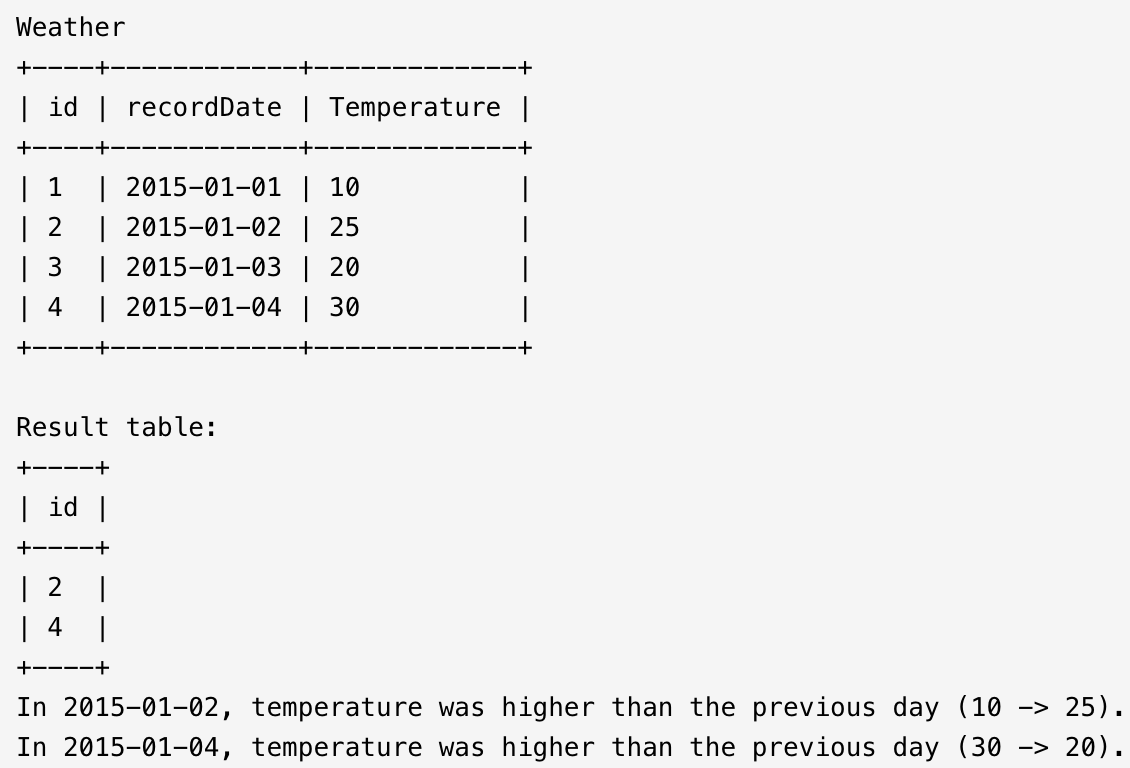Screen dimensions: 1130x768
Task: Click "(10 -> 25)" in the explanation
Action: (1034, 708)
